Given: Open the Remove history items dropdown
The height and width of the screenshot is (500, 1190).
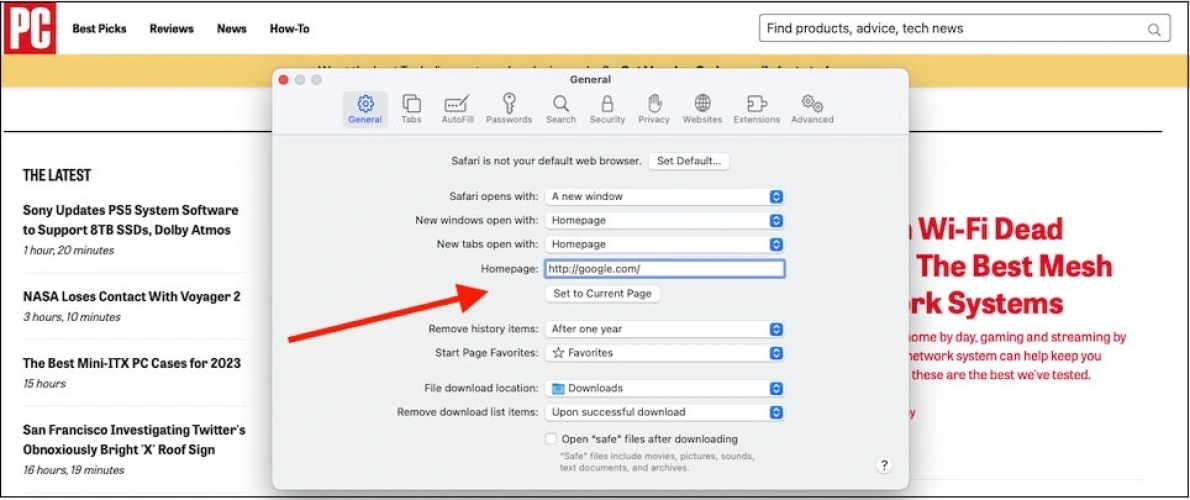Looking at the screenshot, I should tap(665, 329).
